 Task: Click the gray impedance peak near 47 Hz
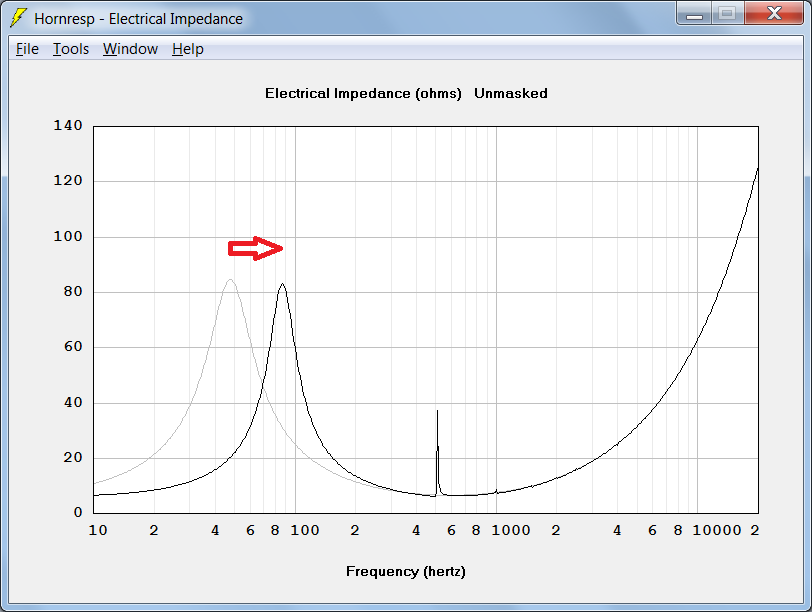point(230,281)
